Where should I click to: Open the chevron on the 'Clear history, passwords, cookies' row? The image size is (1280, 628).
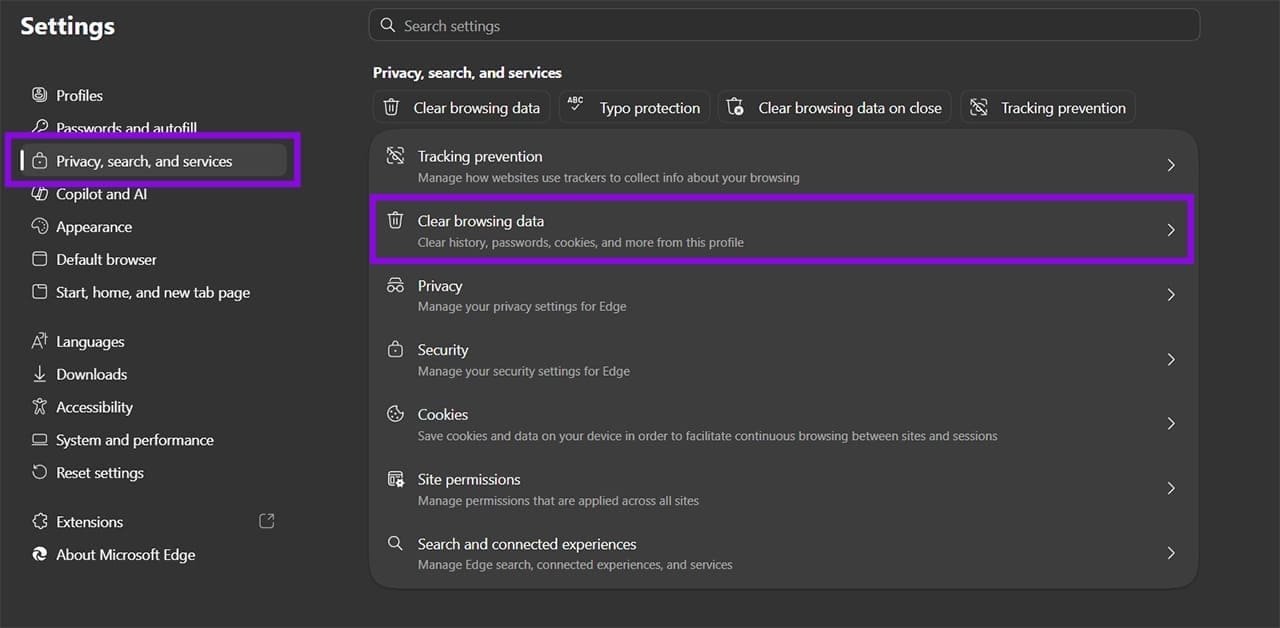tap(1171, 230)
